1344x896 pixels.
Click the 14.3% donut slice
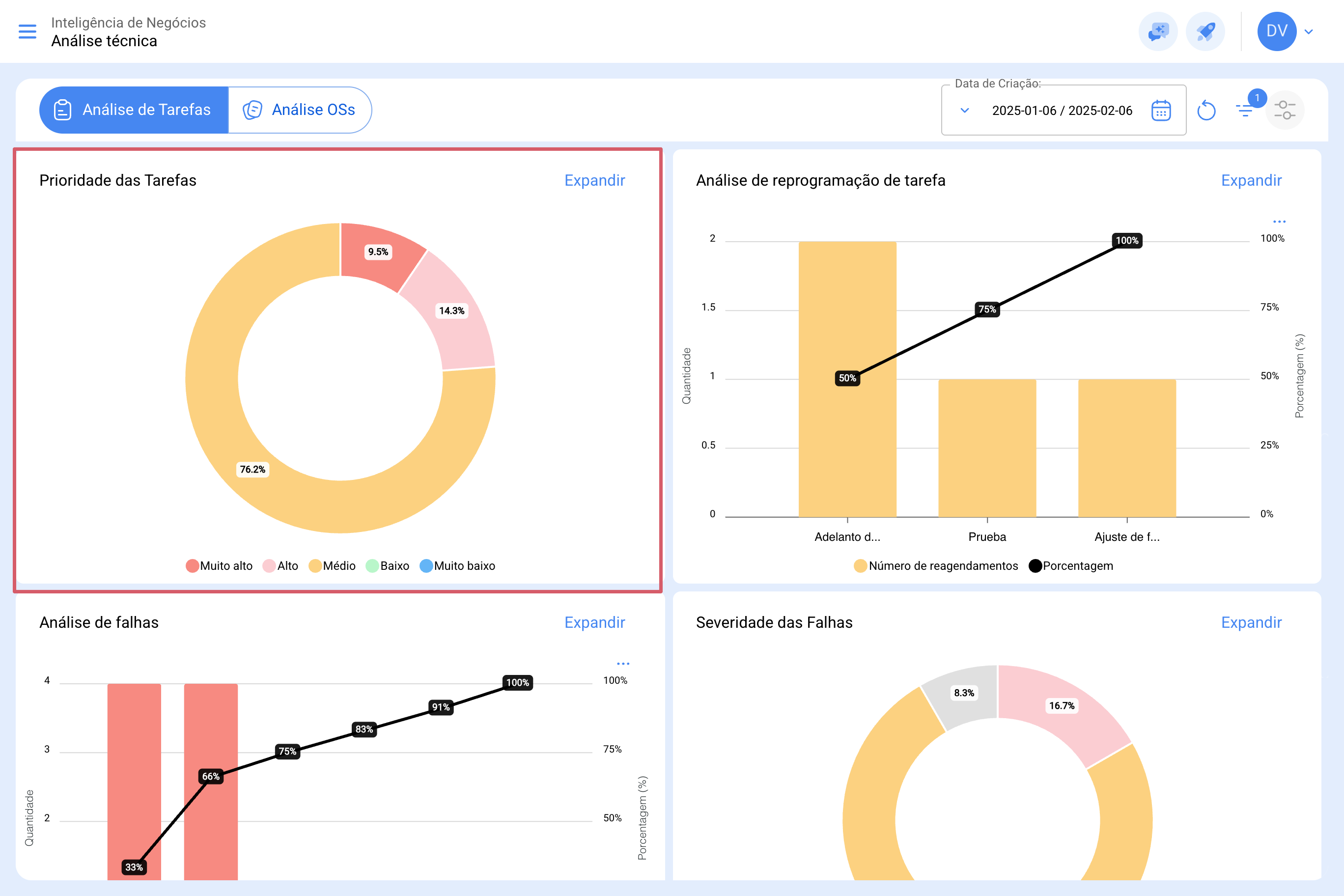point(451,311)
